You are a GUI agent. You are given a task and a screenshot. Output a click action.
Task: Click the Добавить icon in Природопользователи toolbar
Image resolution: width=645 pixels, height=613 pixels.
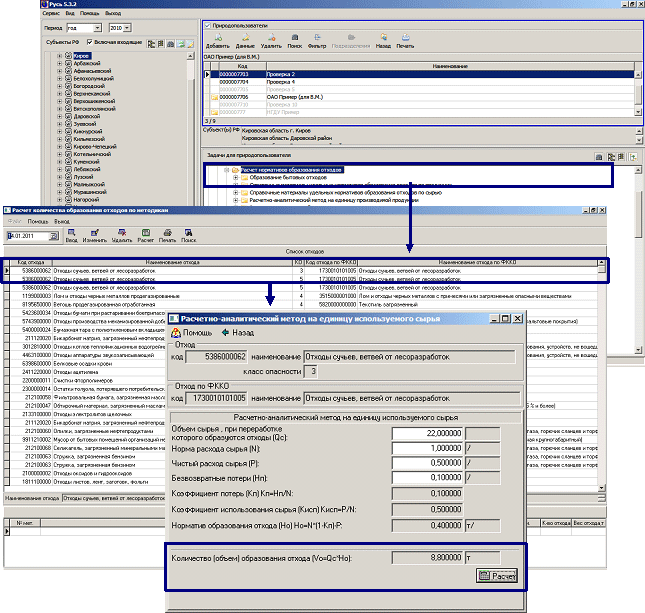(216, 41)
